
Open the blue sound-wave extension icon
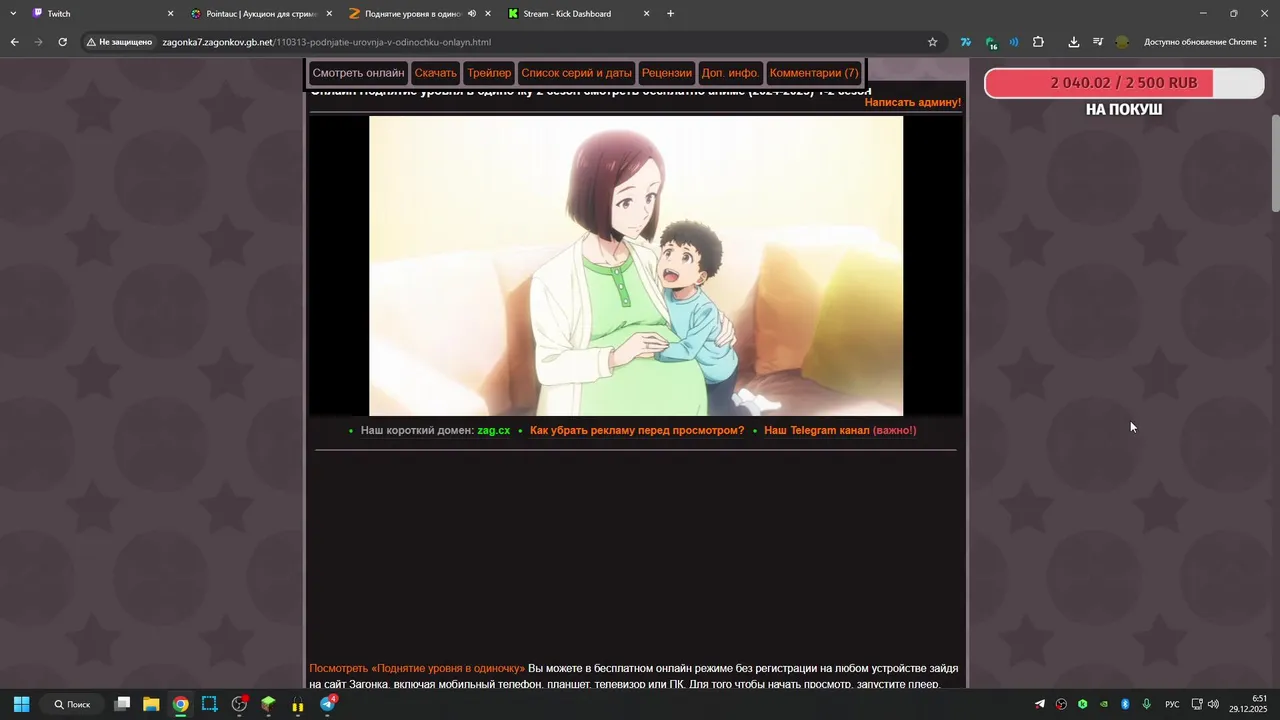point(1014,42)
